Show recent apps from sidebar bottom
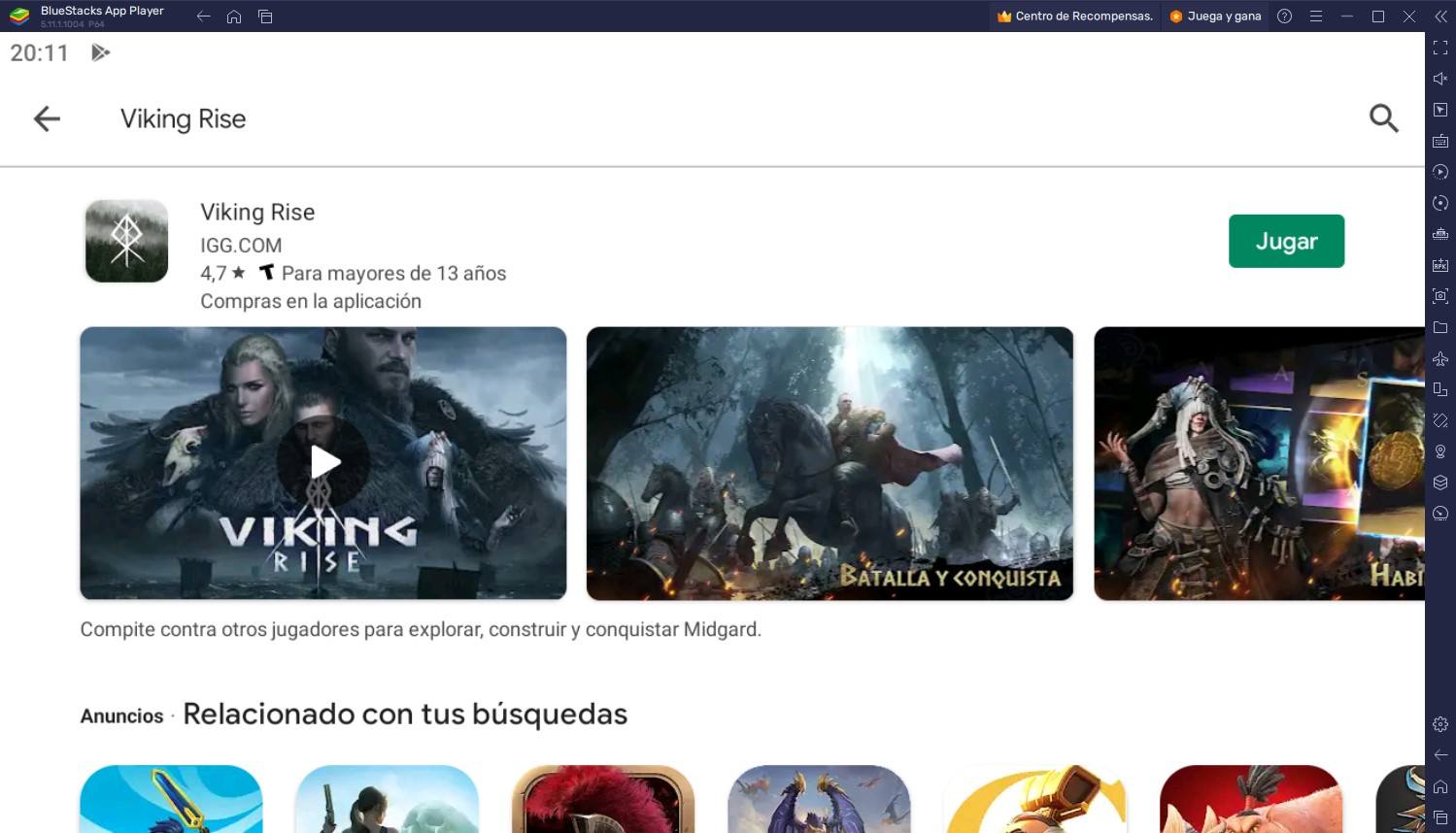Screen dimensions: 1456x833 (x=1440, y=817)
